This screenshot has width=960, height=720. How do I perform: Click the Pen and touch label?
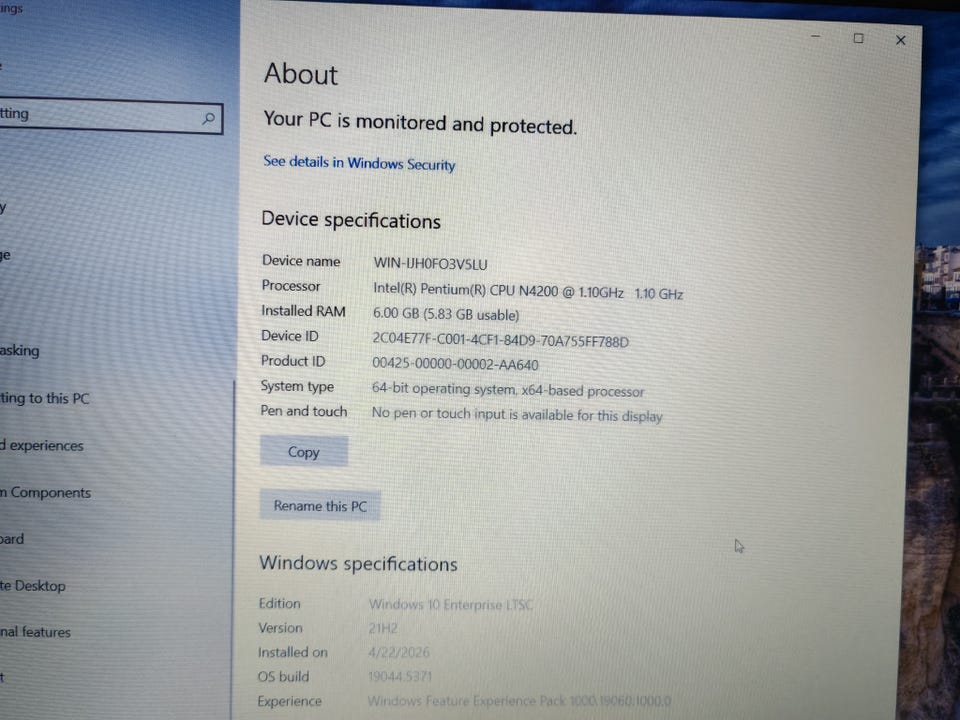pos(304,411)
